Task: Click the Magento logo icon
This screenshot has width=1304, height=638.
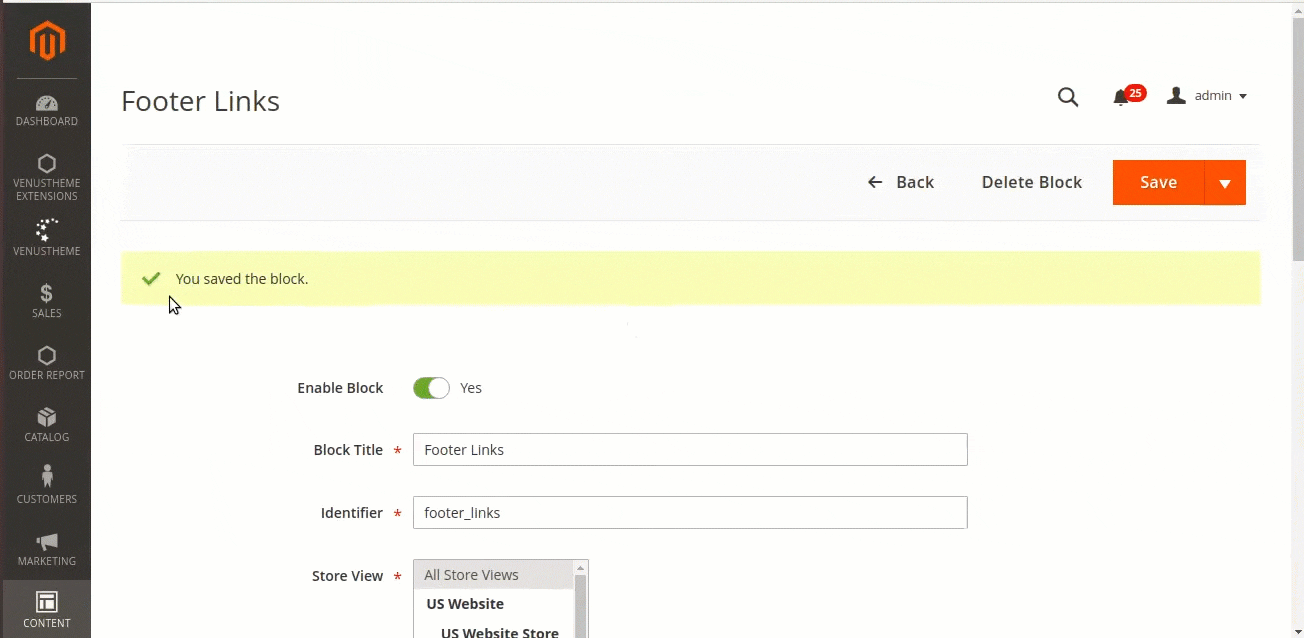Action: [x=47, y=41]
